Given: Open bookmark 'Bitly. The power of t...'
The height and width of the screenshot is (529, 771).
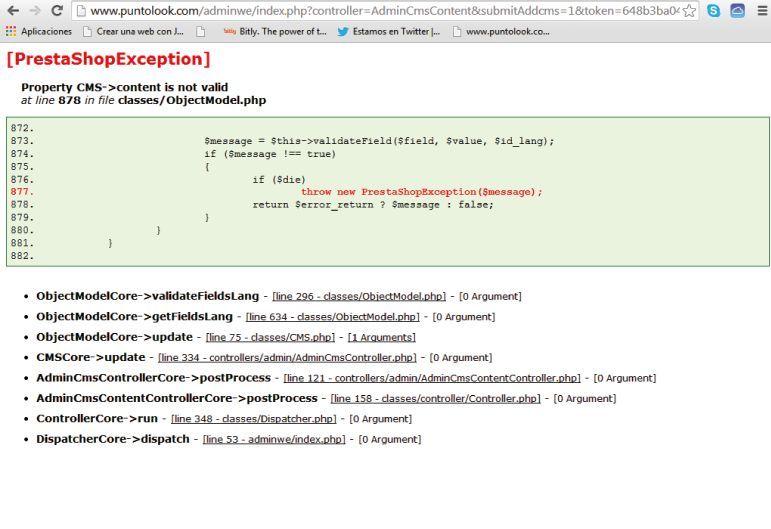Looking at the screenshot, I should pos(275,31).
